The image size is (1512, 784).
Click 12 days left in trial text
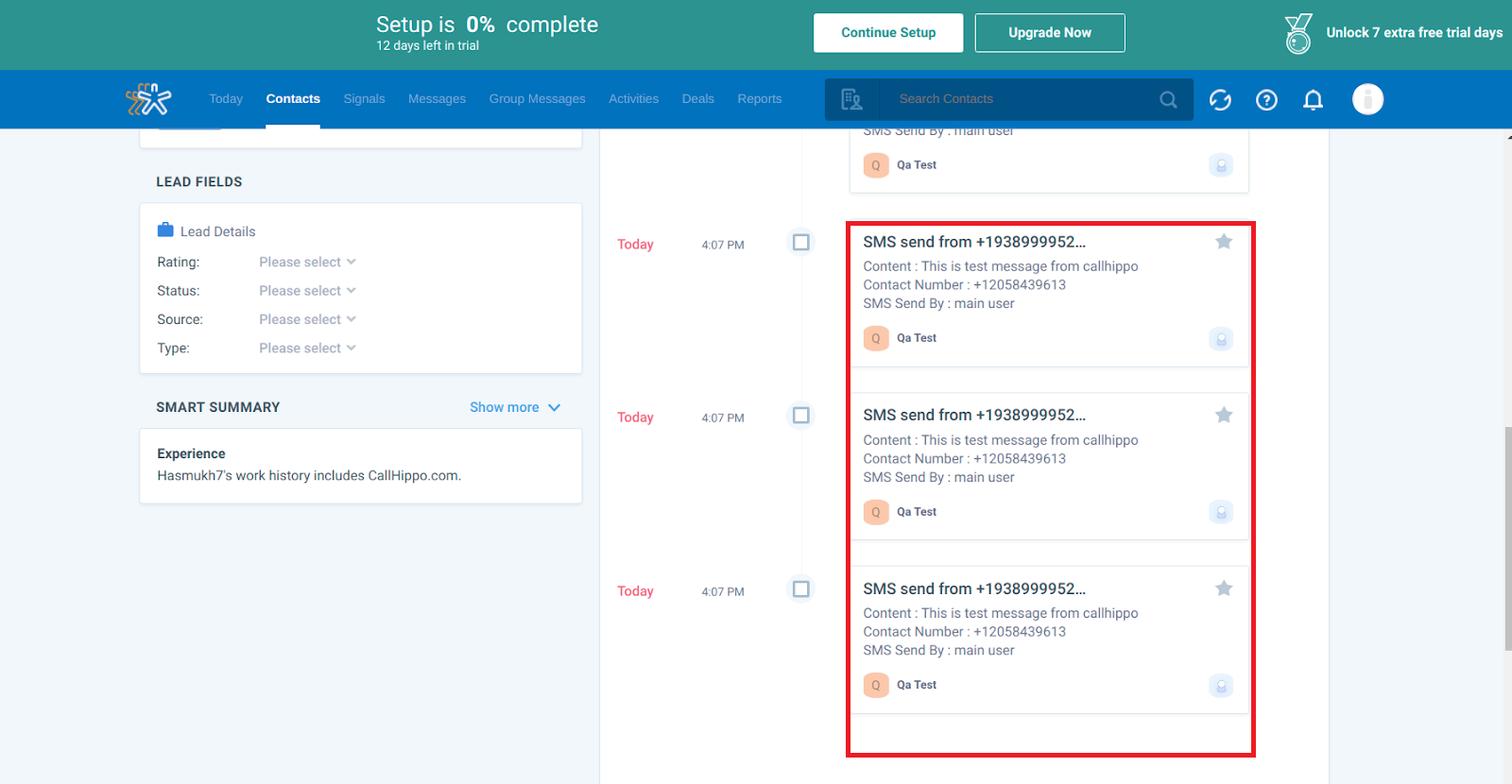(427, 46)
